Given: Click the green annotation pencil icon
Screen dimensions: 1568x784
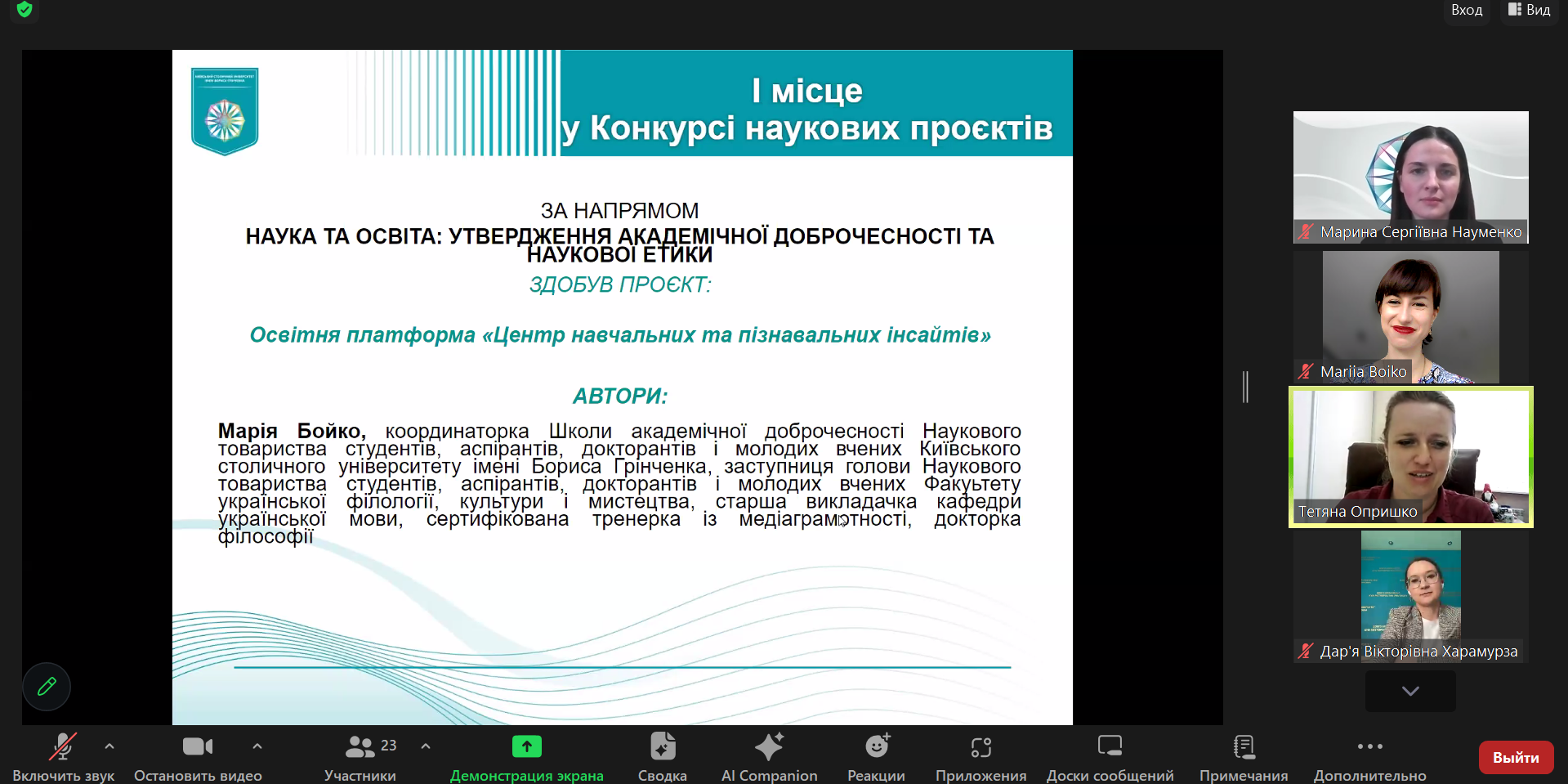Looking at the screenshot, I should [47, 687].
